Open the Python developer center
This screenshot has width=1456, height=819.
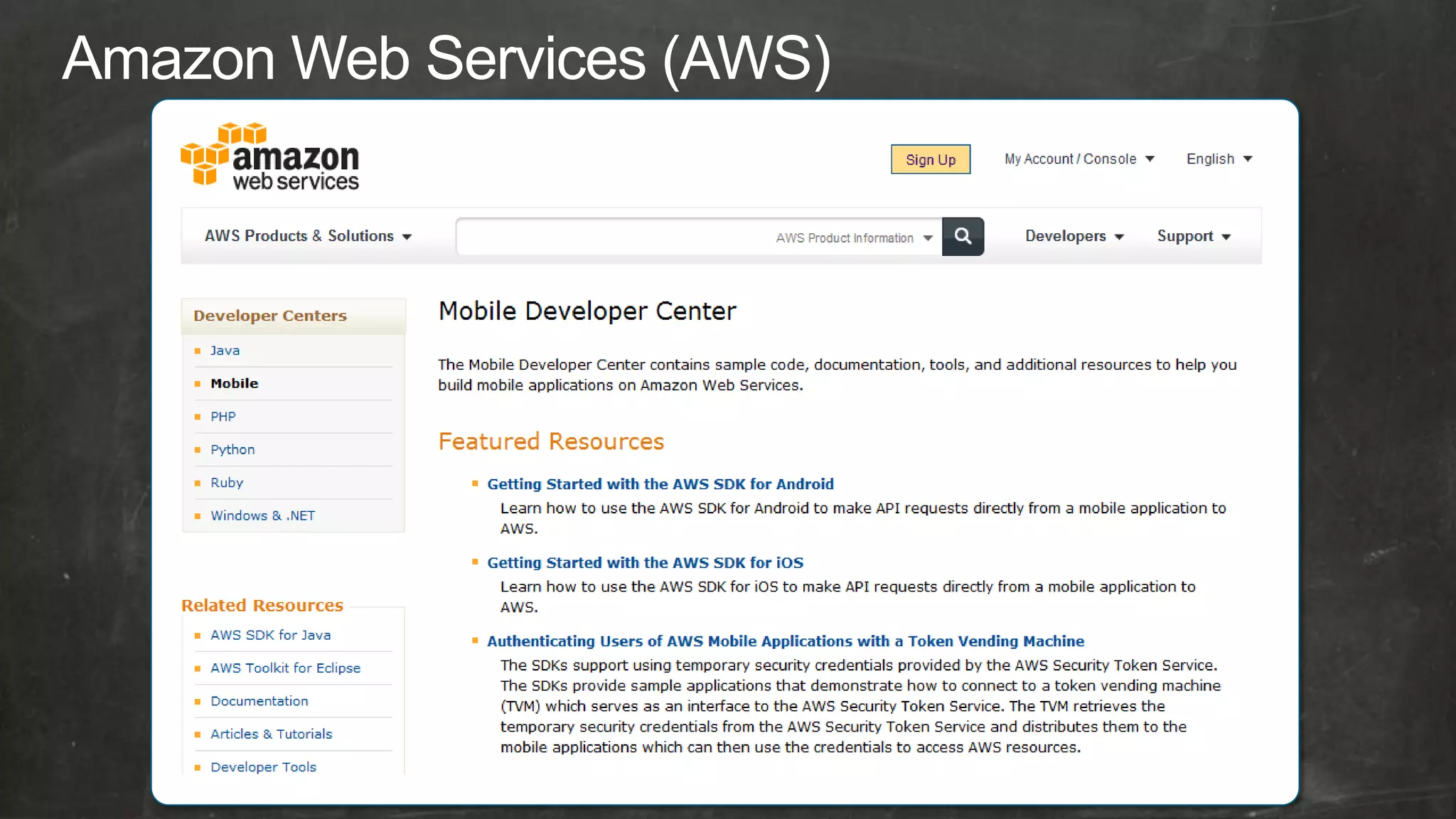coord(232,449)
